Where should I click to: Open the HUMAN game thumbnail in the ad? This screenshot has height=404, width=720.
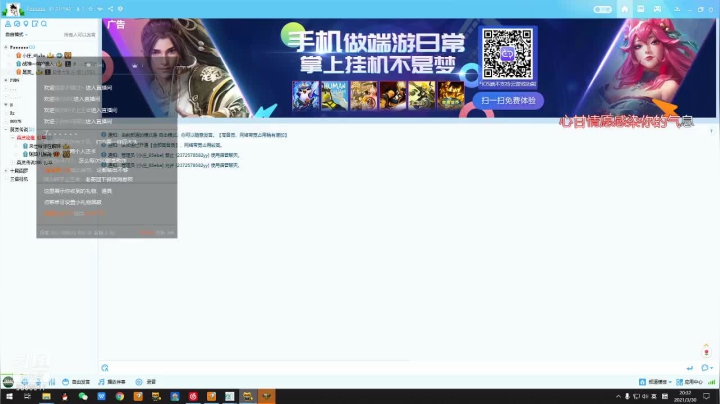click(335, 95)
